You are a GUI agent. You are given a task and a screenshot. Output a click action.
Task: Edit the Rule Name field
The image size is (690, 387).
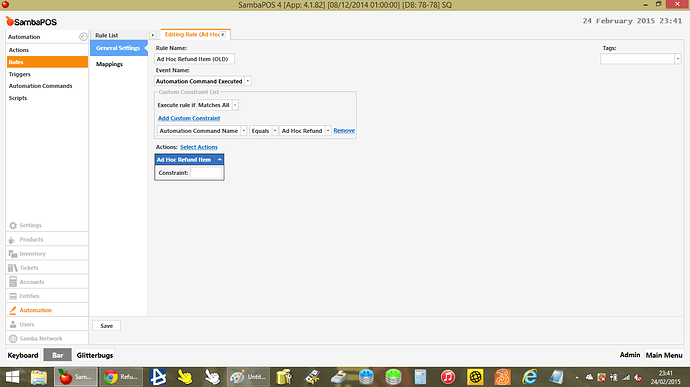(x=194, y=59)
